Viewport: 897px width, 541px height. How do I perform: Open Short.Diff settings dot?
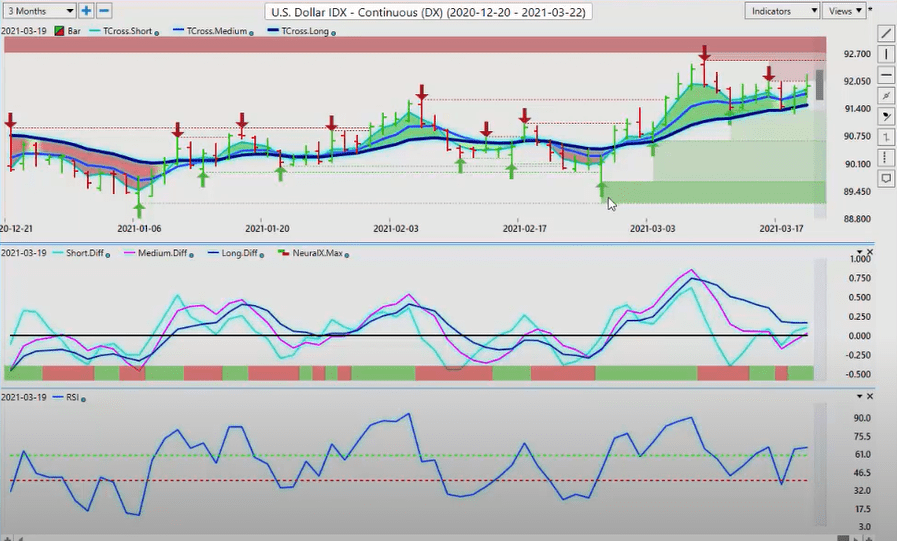108,255
